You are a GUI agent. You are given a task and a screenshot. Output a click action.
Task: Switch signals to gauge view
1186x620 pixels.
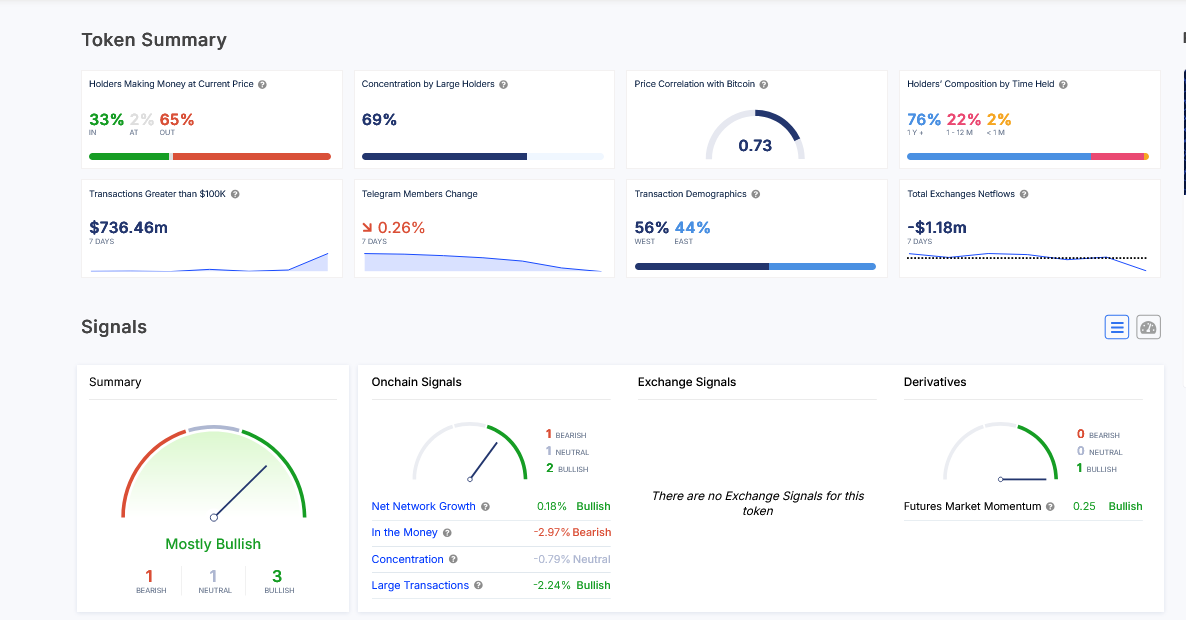tap(1148, 327)
